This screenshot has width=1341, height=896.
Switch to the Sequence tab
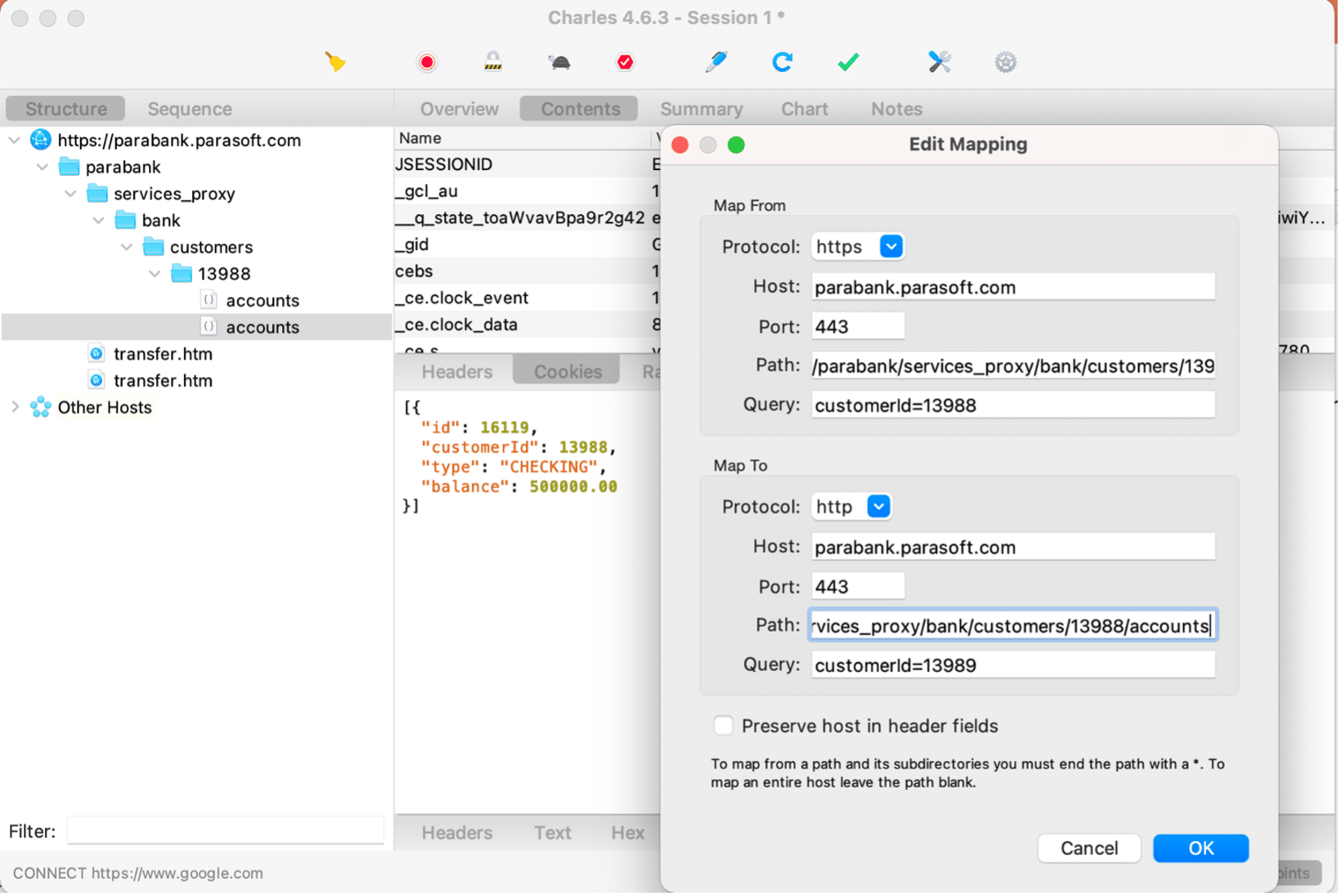[x=190, y=109]
